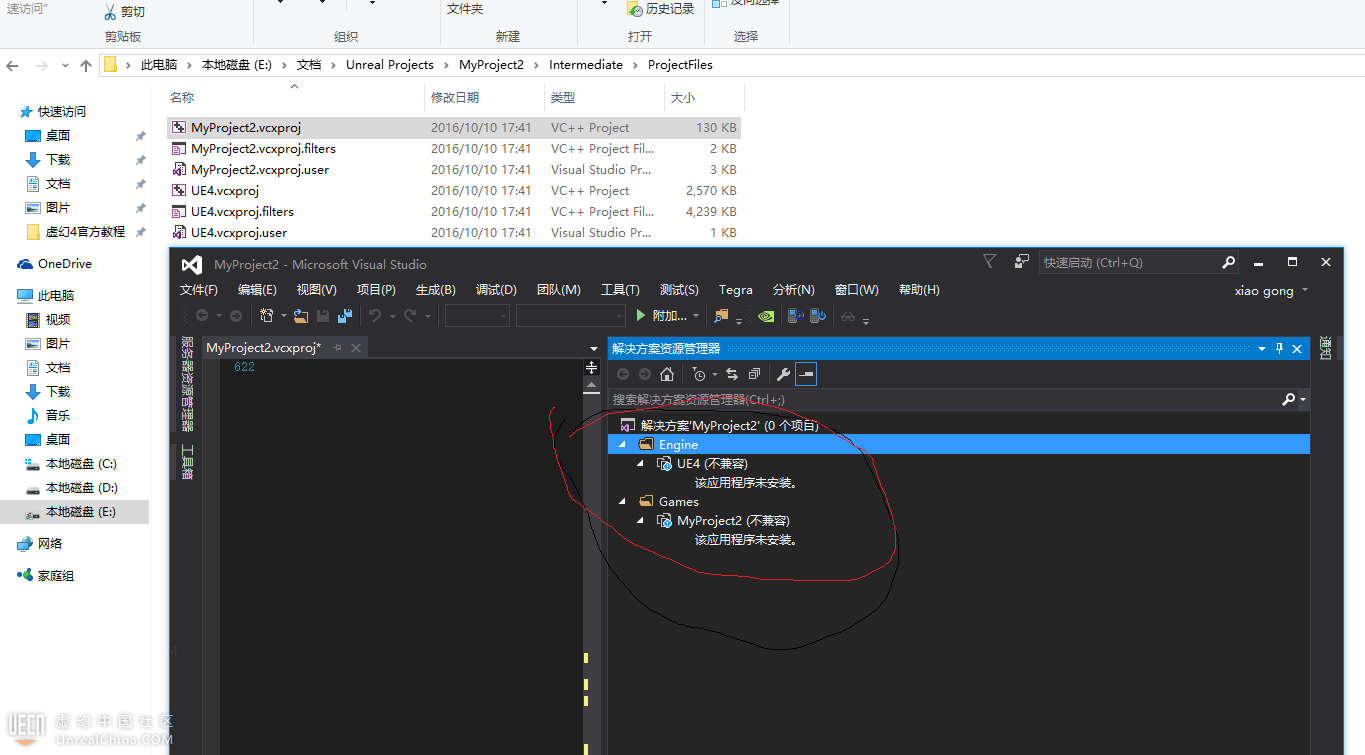Open Properties with the wrench icon
This screenshot has height=755, width=1365.
(784, 374)
